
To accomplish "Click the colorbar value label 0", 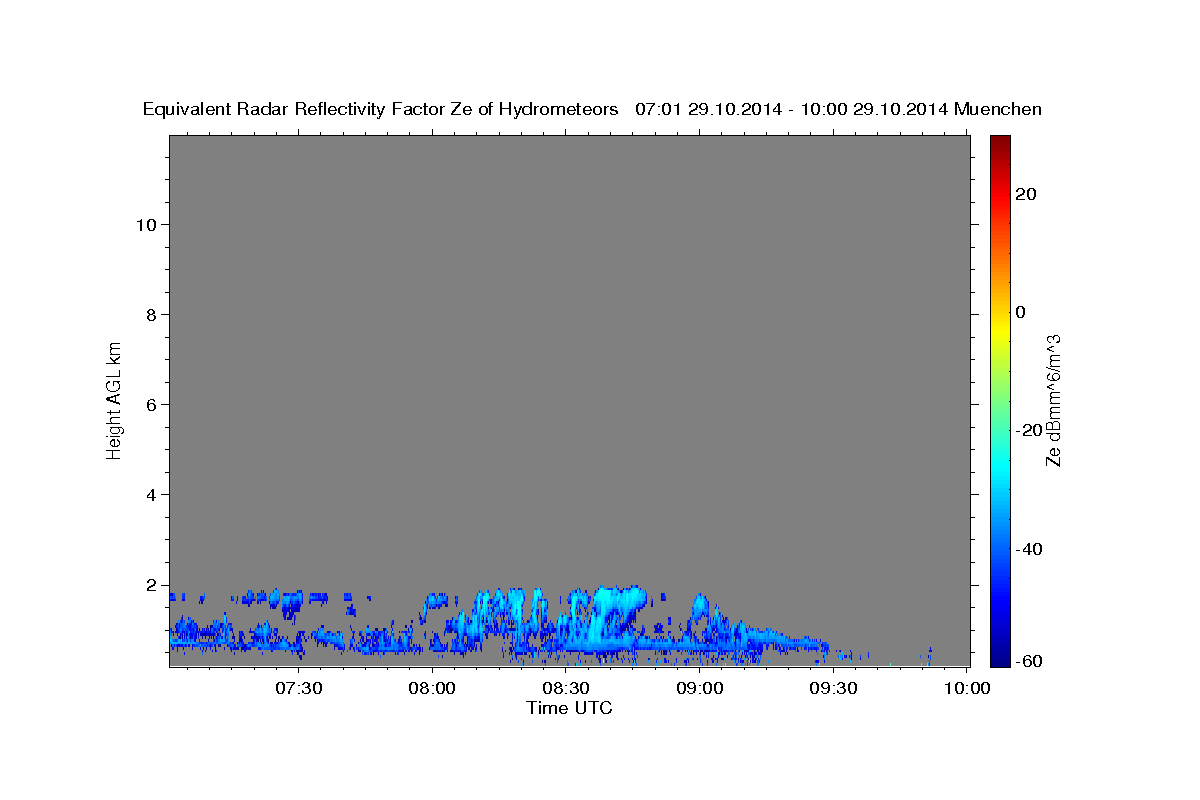I will click(1020, 312).
